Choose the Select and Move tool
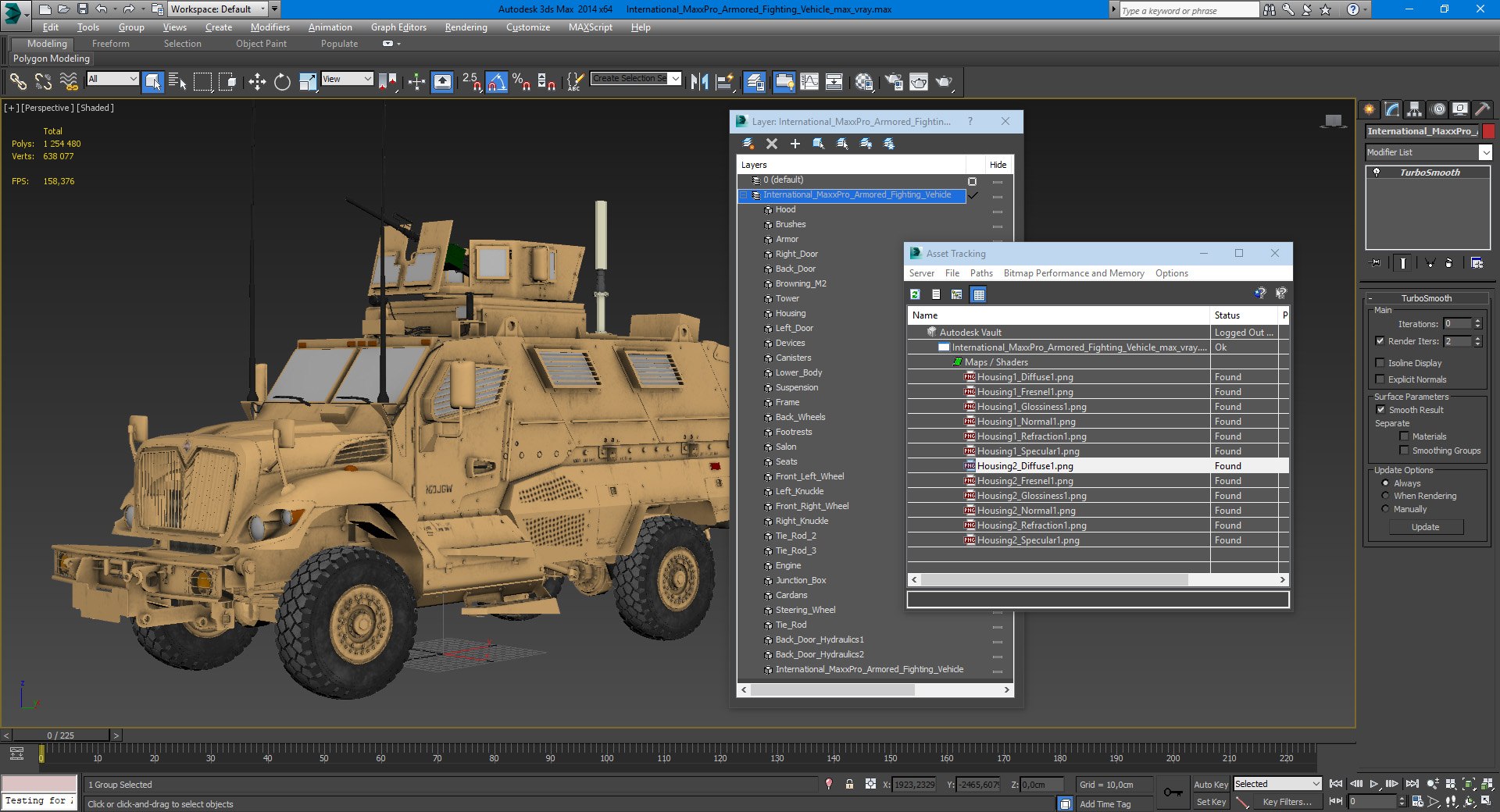This screenshot has height=812, width=1500. 257,81
